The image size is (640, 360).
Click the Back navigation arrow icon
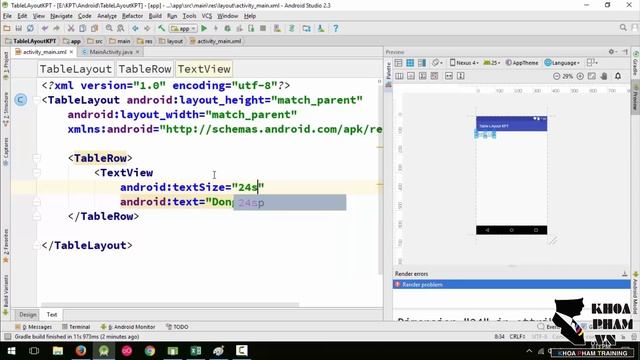point(135,29)
